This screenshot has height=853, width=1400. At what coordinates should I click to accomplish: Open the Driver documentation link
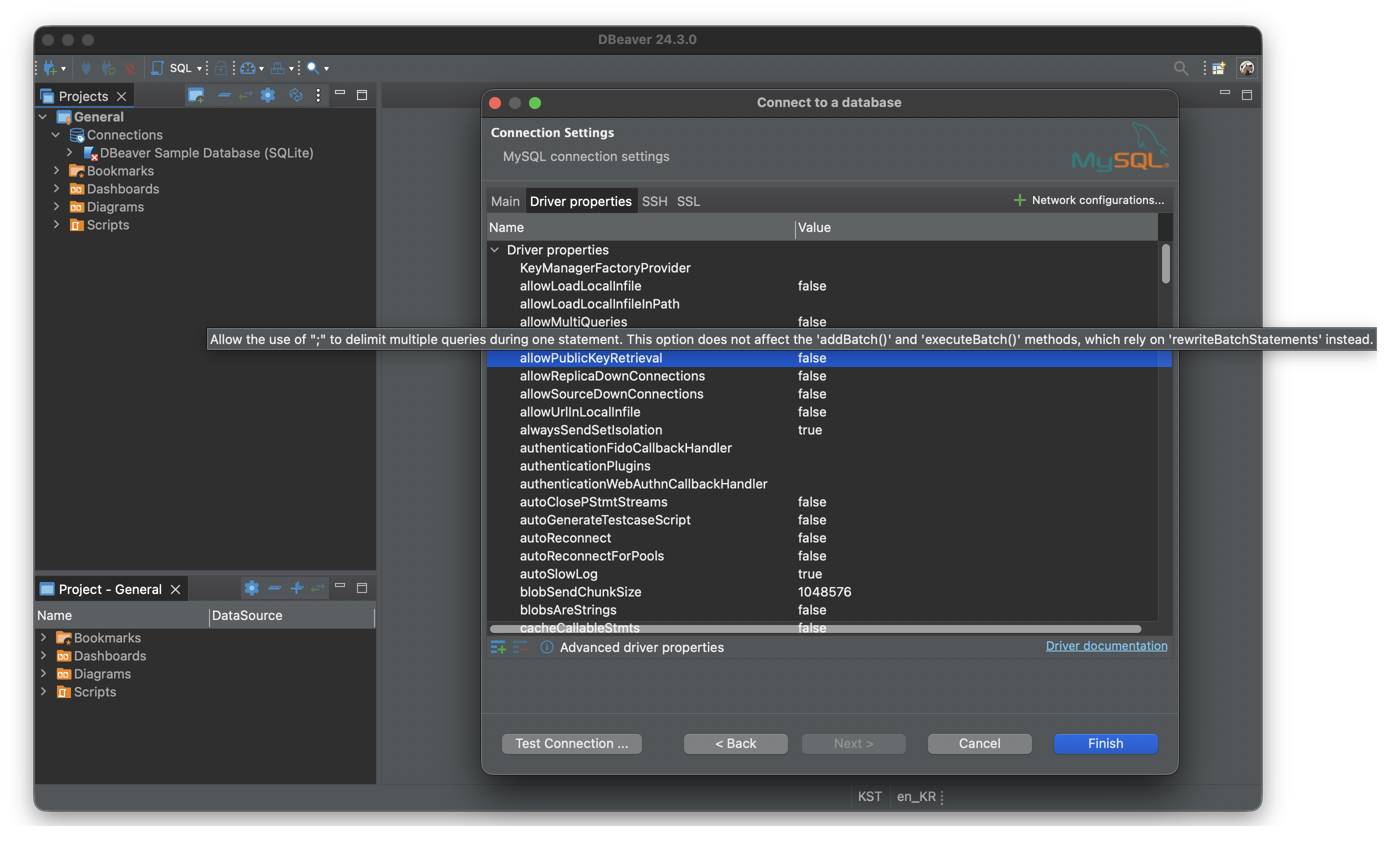point(1106,645)
